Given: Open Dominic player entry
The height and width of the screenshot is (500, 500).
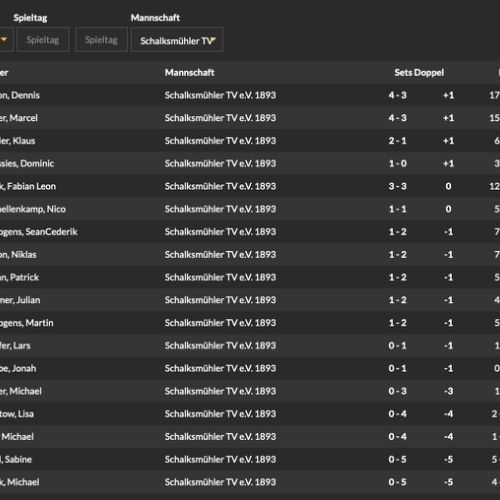Looking at the screenshot, I should [250, 164].
